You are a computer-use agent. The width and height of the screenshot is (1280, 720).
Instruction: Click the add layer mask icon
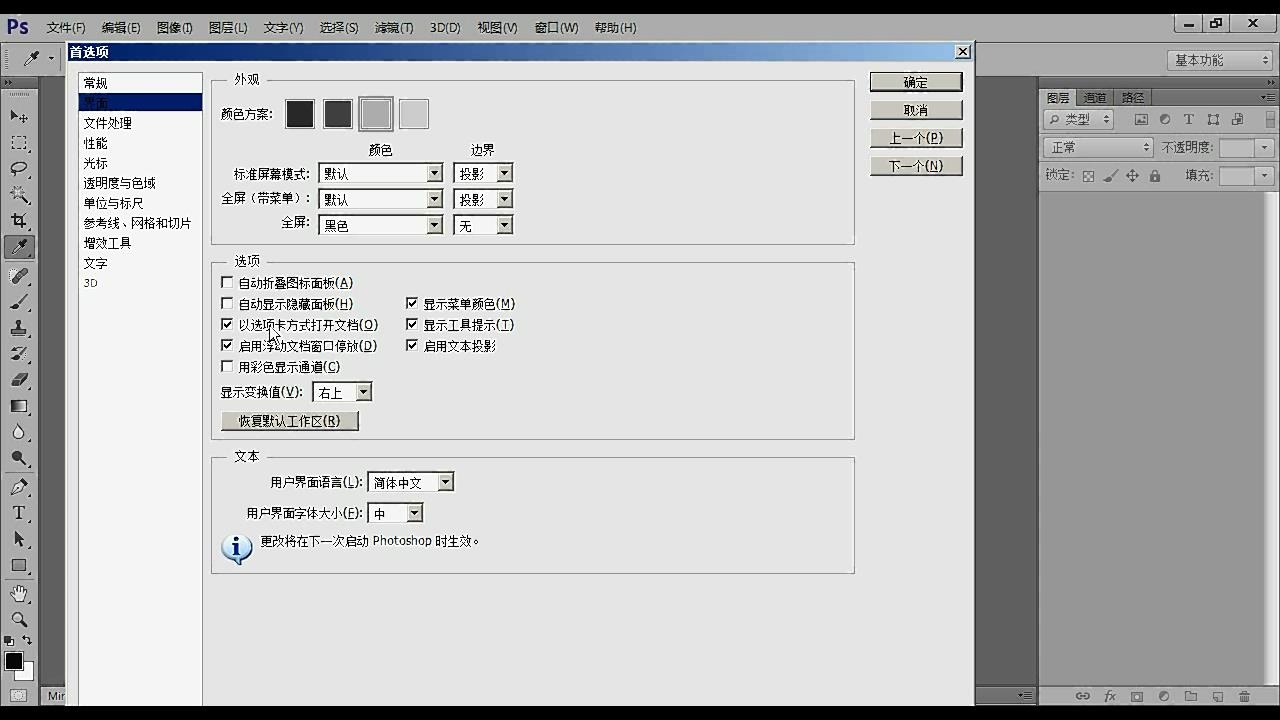pos(1137,696)
